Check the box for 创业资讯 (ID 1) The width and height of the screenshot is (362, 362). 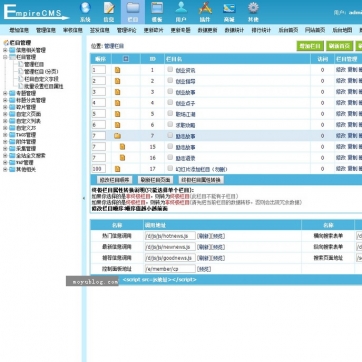click(170, 70)
